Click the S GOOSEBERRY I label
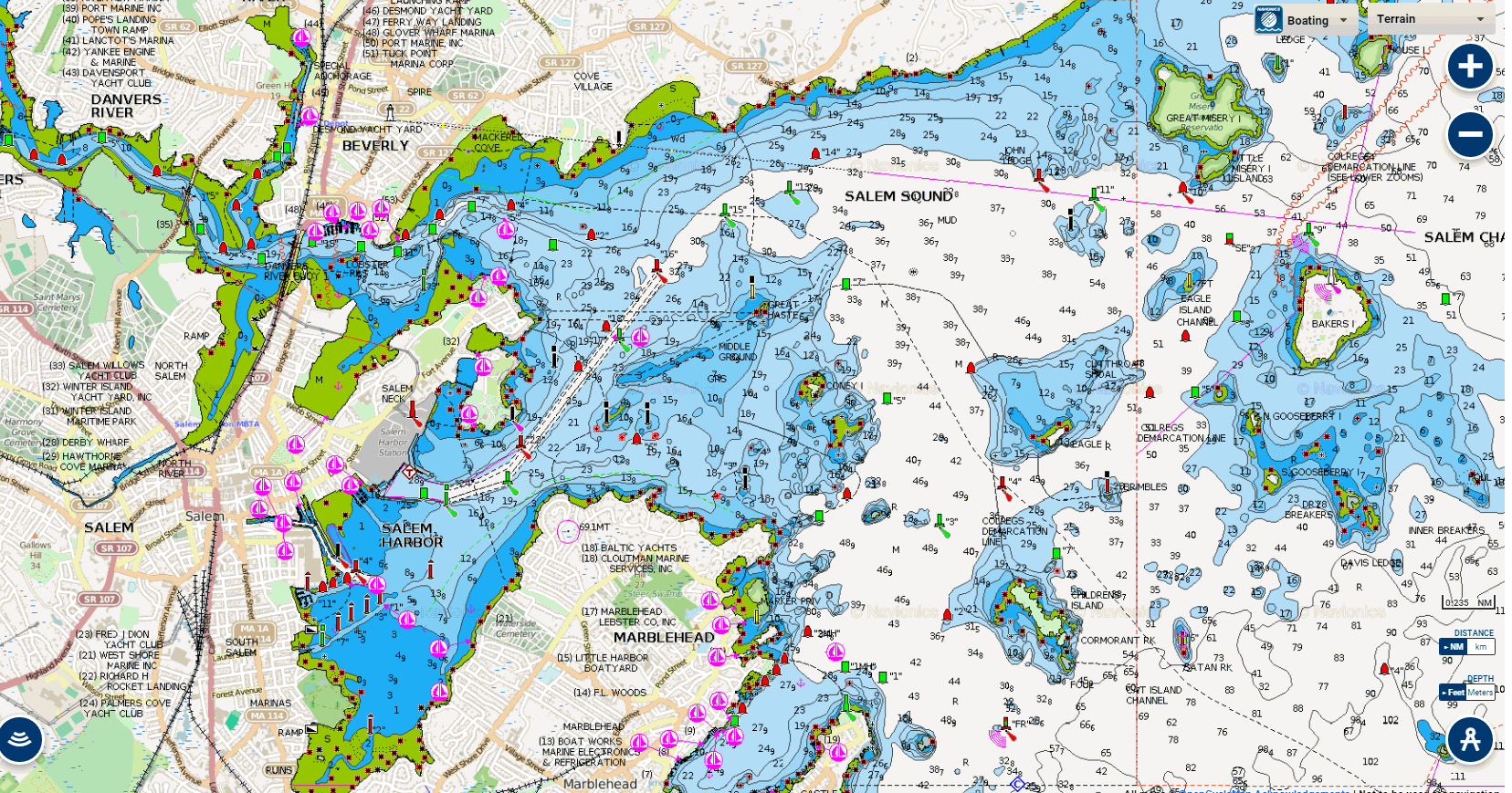Viewport: 1512px width, 793px height. click(x=1316, y=472)
